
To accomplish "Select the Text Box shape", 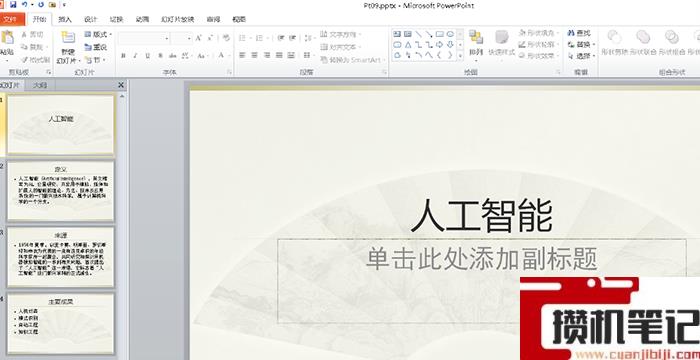I will [x=397, y=34].
